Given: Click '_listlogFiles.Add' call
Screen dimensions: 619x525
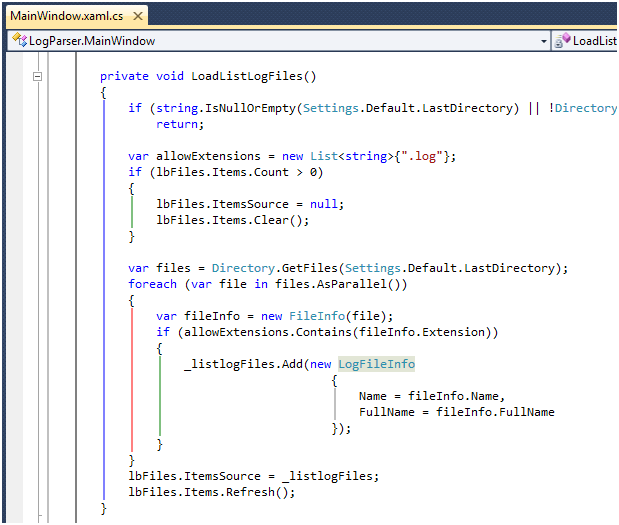Looking at the screenshot, I should (x=244, y=364).
